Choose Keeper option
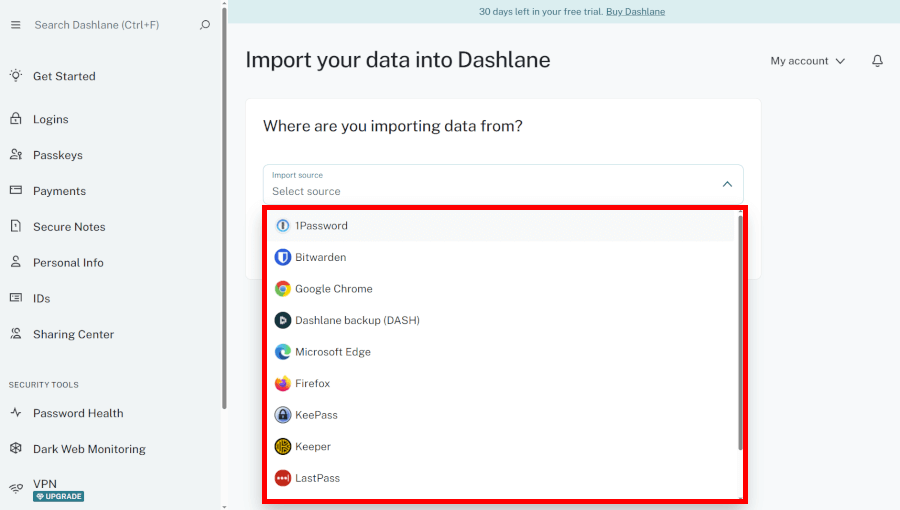900x510 pixels. [502, 446]
